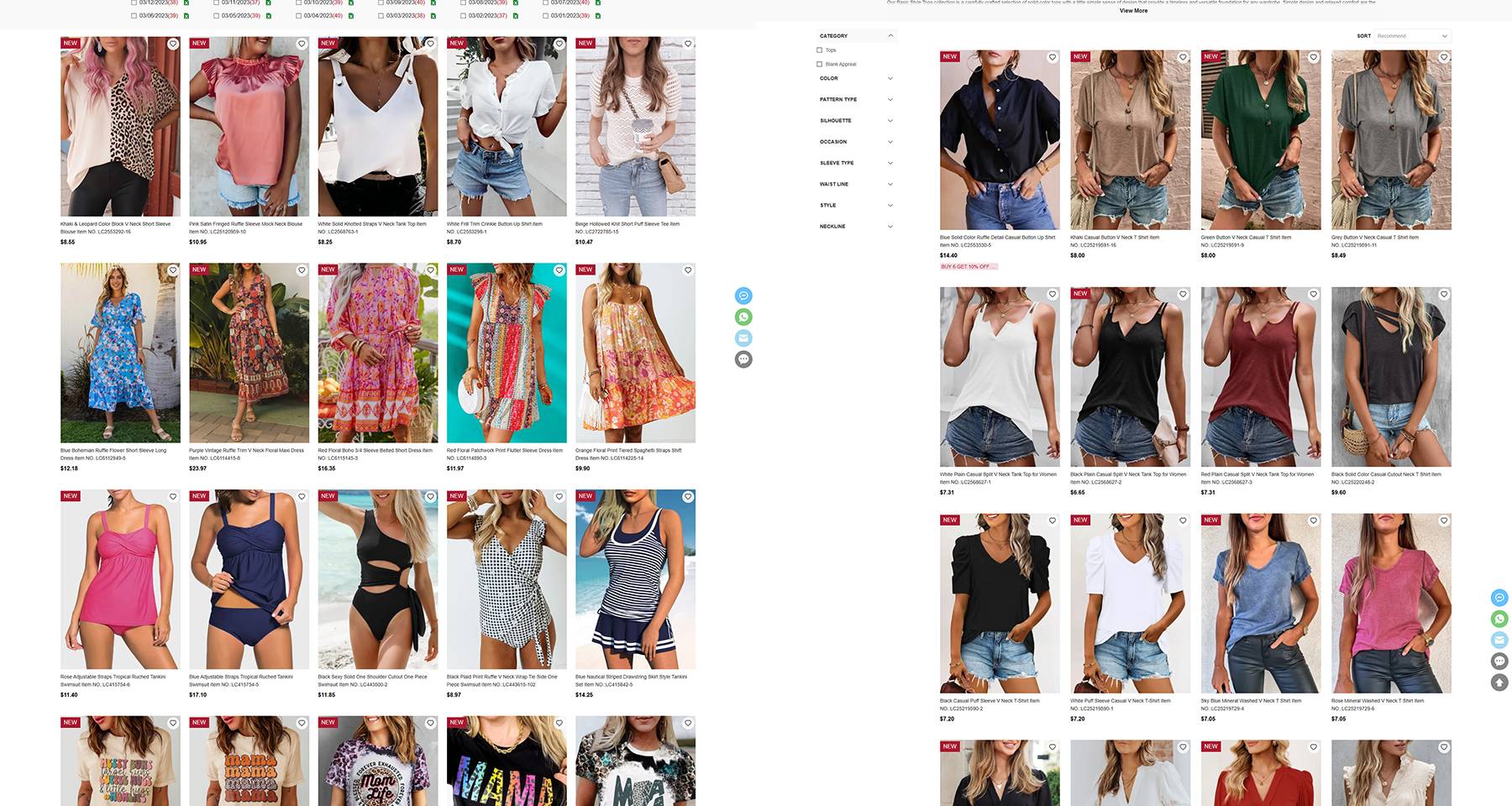Expand the Color filter
1512x806 pixels.
point(890,78)
